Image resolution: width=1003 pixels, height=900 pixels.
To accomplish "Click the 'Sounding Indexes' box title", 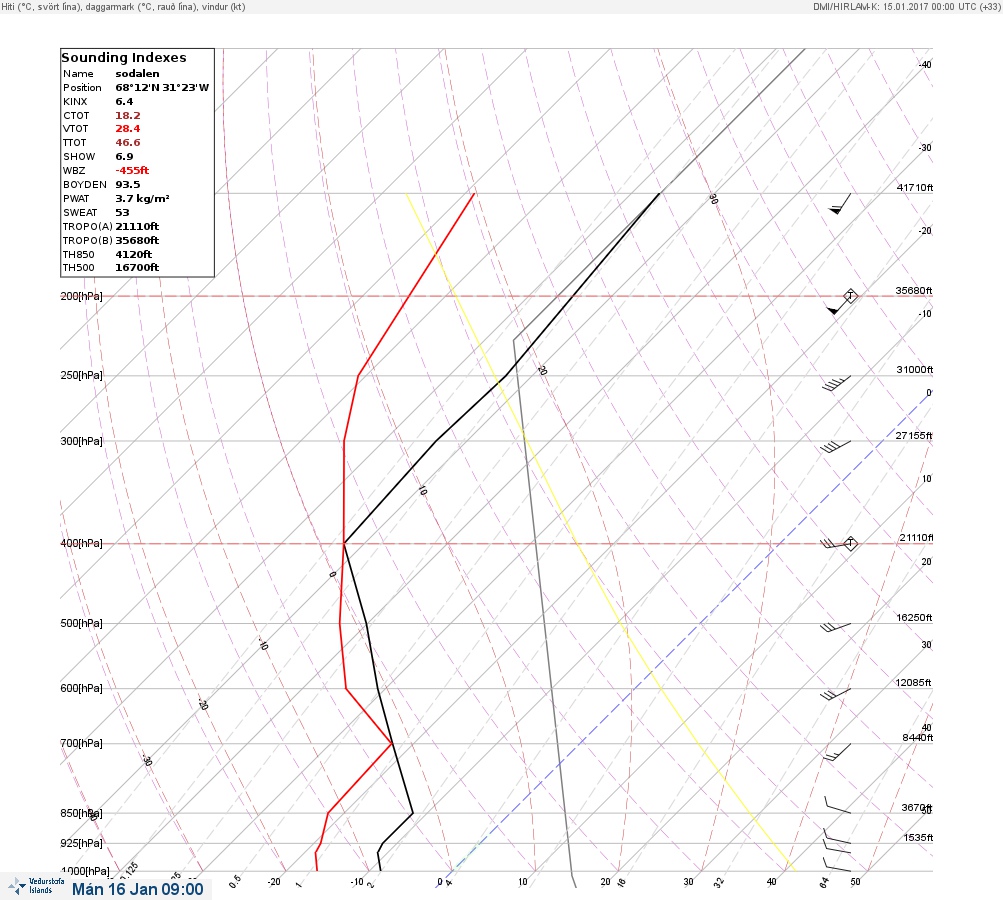I will click(x=124, y=58).
